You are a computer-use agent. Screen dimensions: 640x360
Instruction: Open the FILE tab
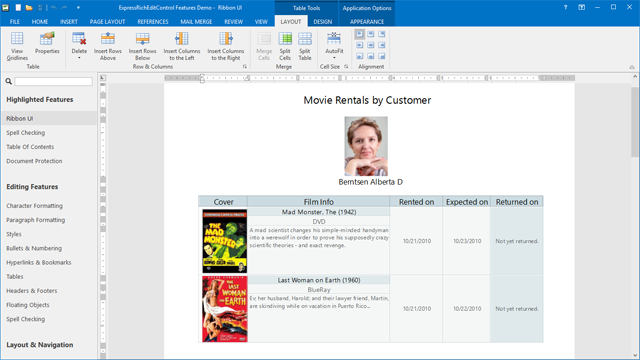pos(15,22)
